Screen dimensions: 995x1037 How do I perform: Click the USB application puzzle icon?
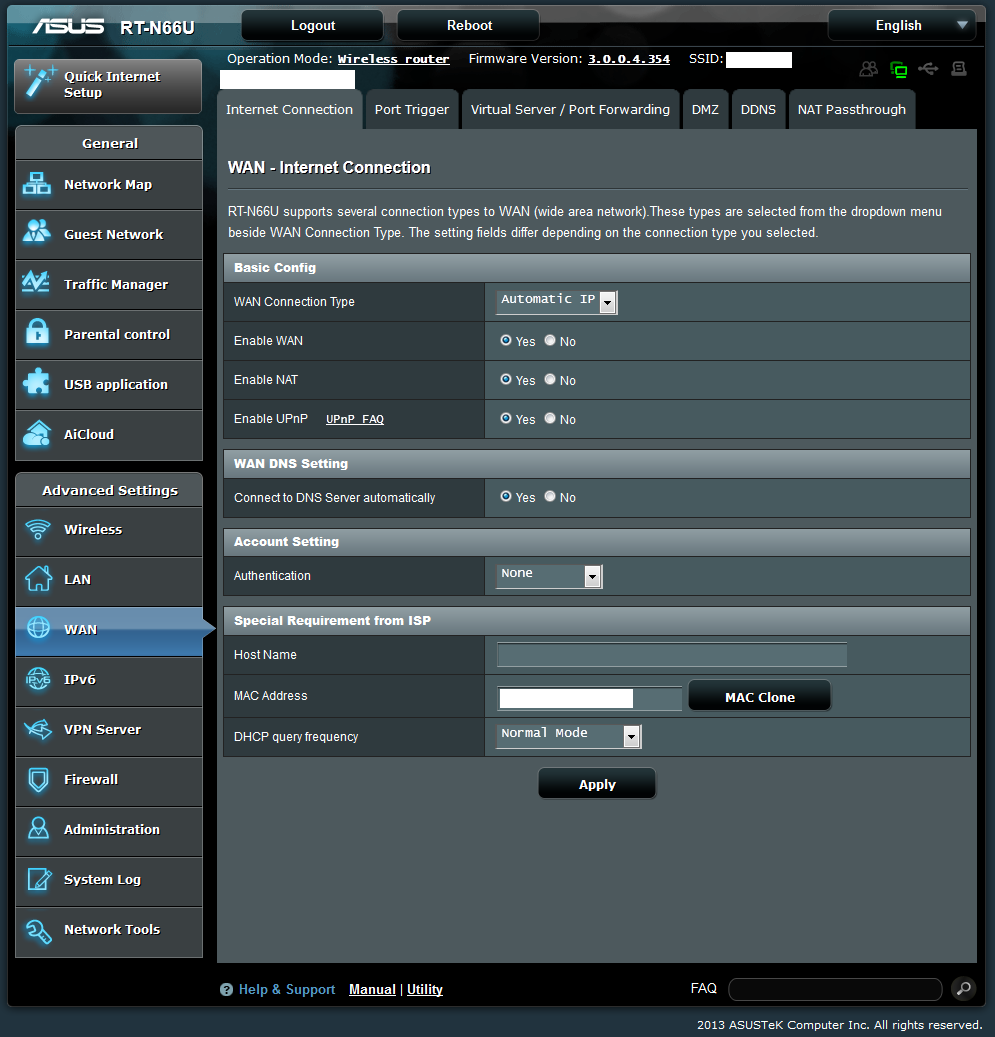click(x=36, y=382)
